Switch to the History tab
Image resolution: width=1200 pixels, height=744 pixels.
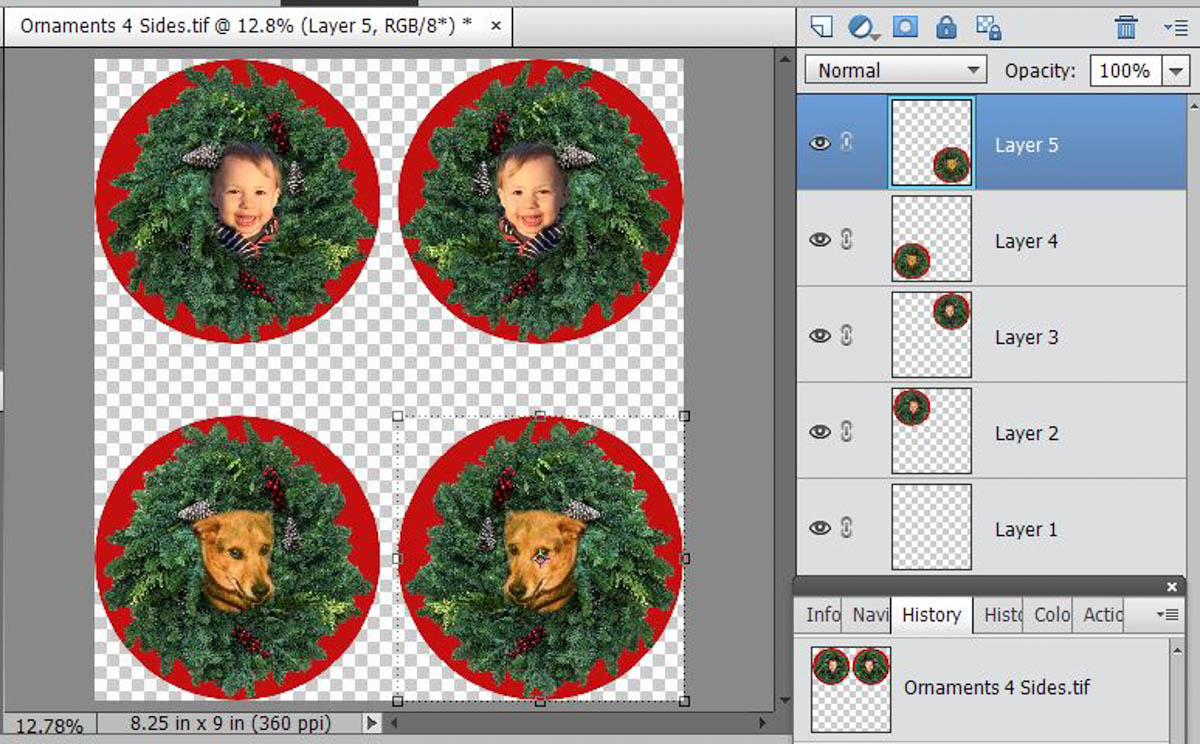pyautogui.click(x=932, y=615)
